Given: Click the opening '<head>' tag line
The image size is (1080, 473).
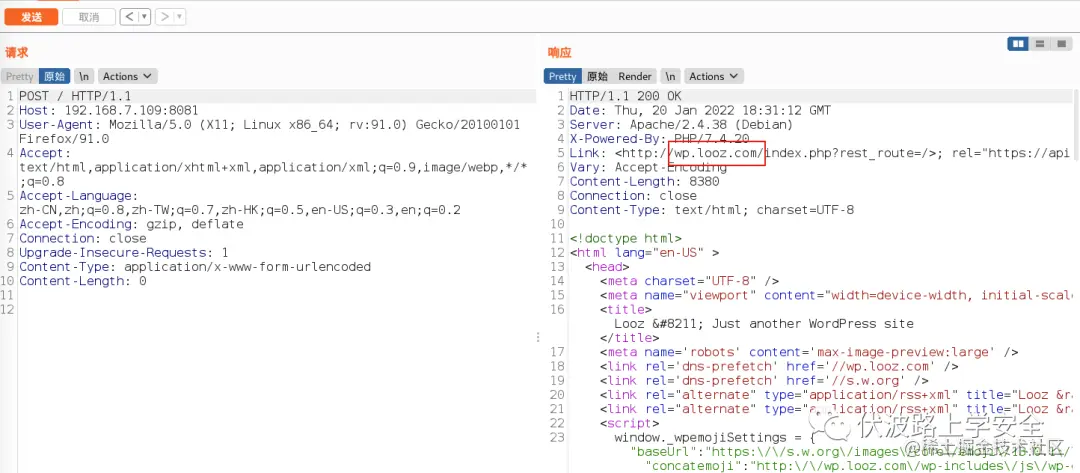Looking at the screenshot, I should point(607,266).
